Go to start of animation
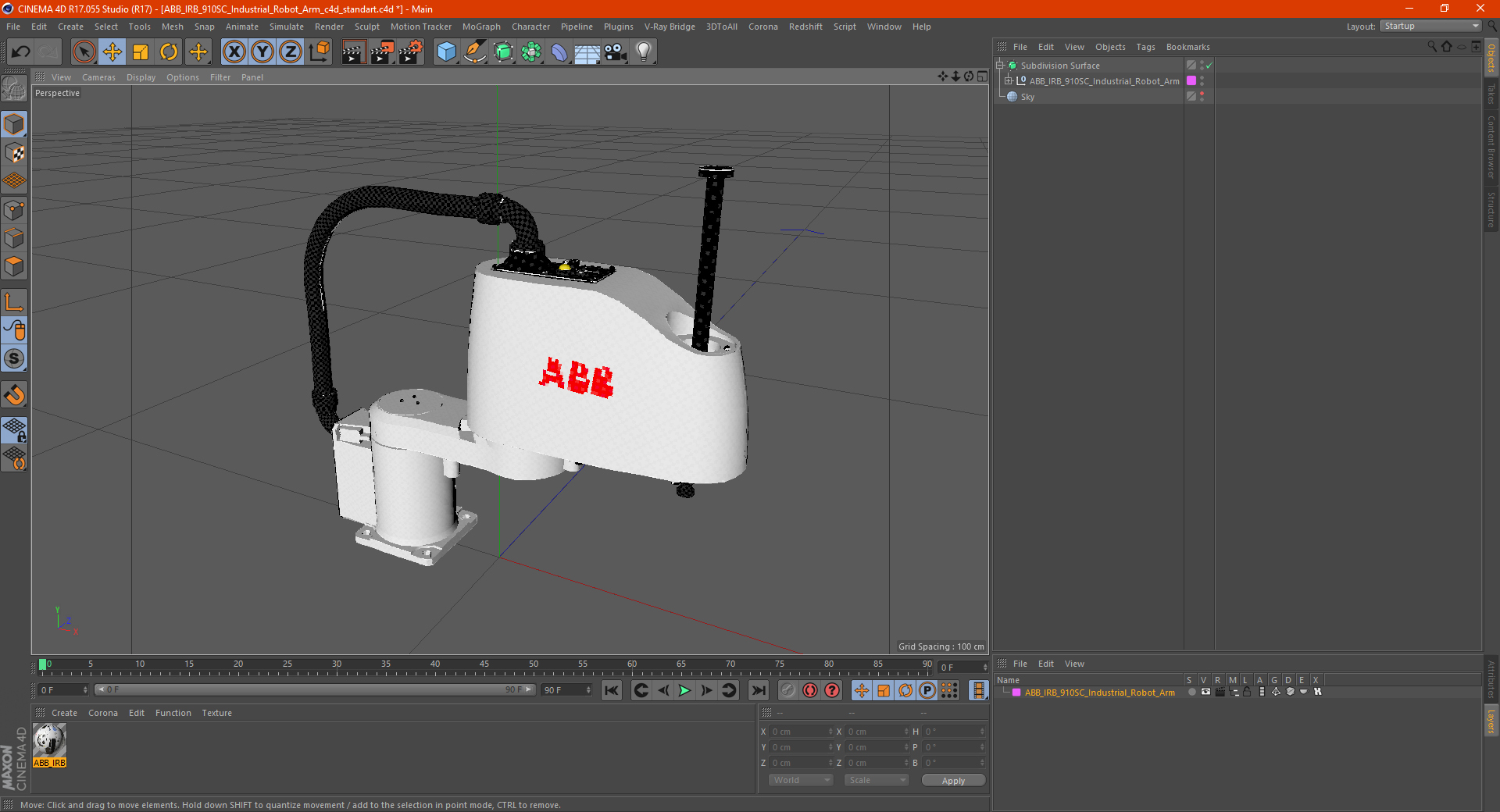 [612, 690]
